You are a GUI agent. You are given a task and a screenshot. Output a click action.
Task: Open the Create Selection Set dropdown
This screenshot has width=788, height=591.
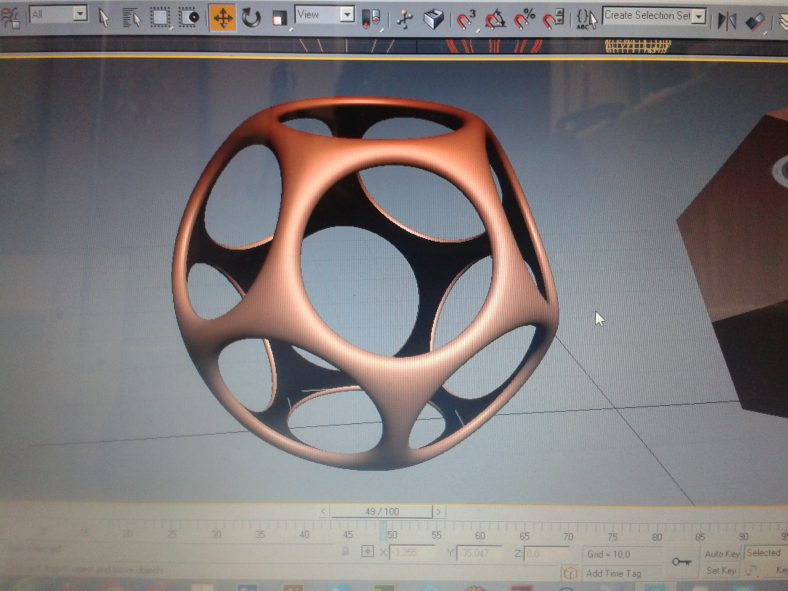[x=654, y=16]
